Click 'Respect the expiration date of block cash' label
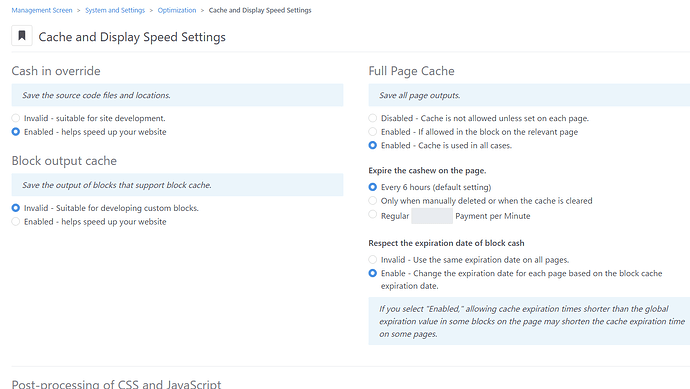 coord(446,243)
